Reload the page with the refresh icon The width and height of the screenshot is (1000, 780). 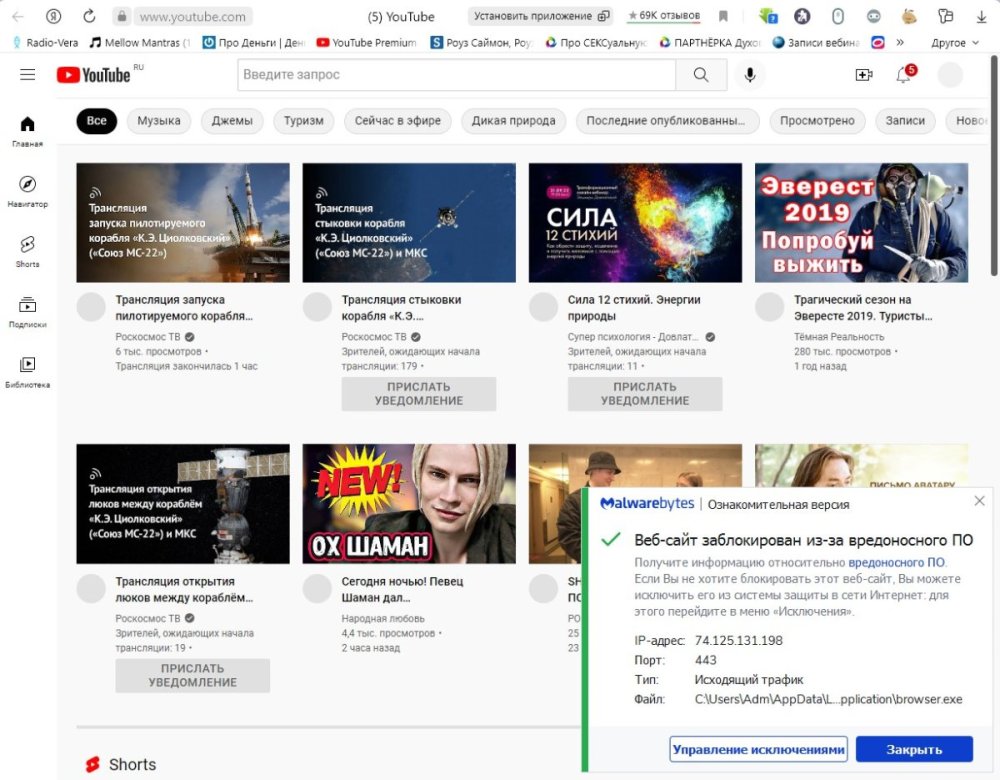tap(90, 16)
